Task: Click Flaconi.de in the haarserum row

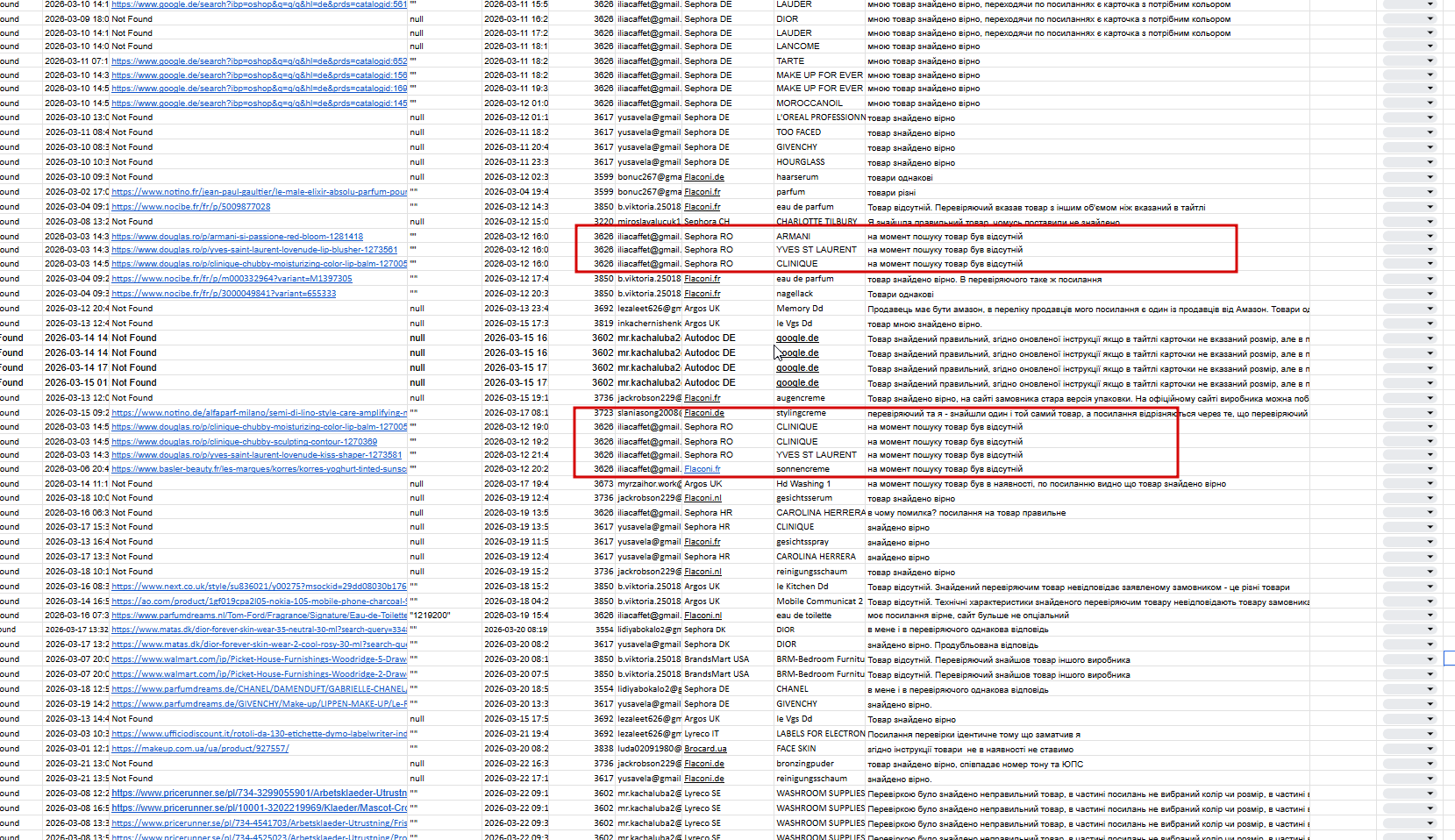Action: tap(704, 177)
